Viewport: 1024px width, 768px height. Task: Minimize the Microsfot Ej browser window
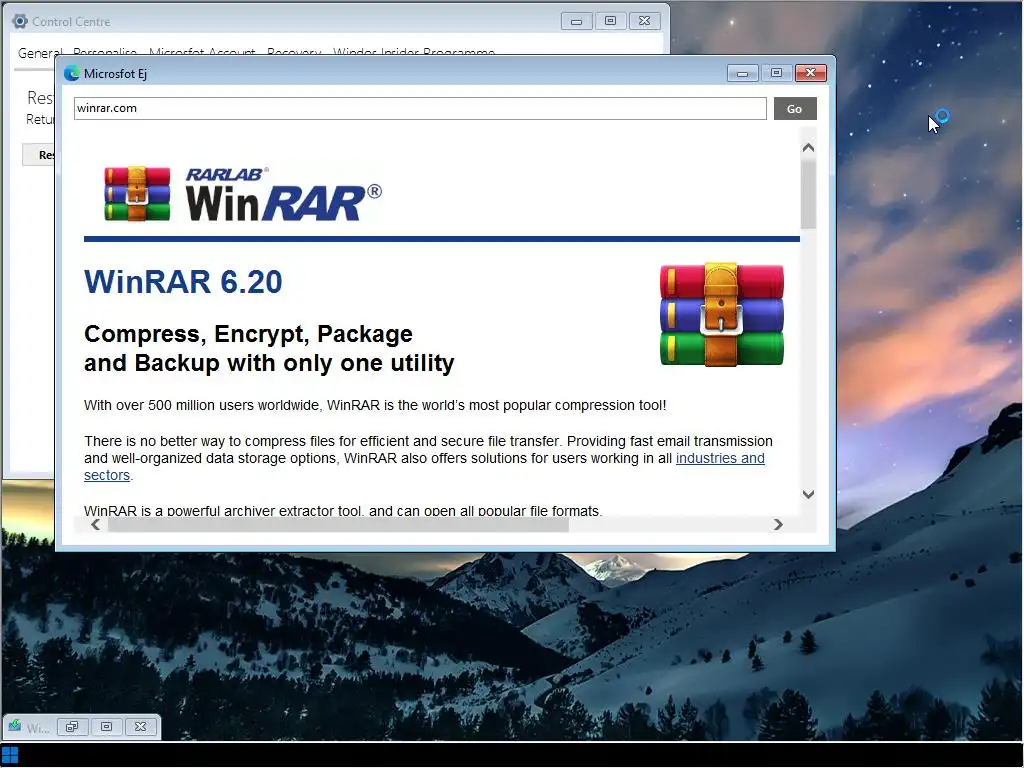pyautogui.click(x=743, y=73)
